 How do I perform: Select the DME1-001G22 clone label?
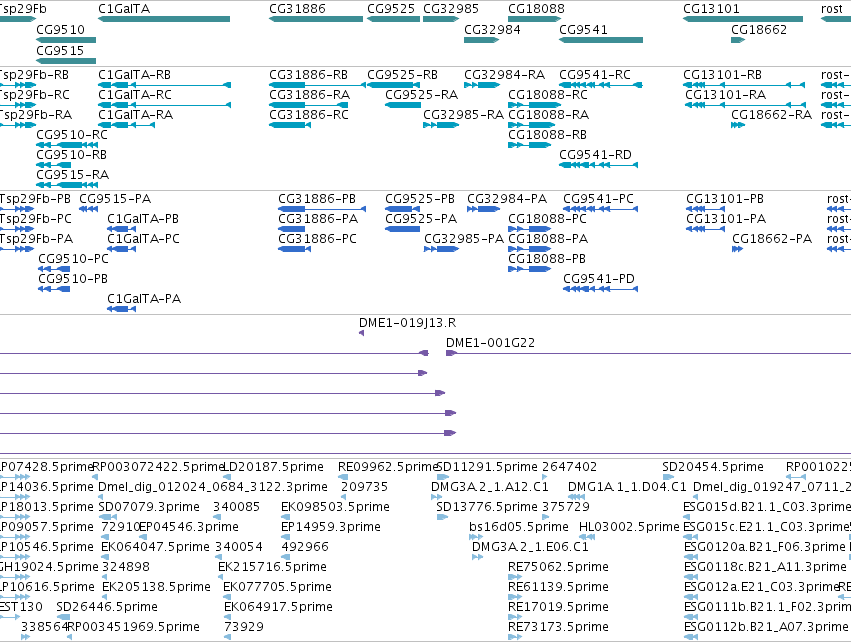point(491,343)
